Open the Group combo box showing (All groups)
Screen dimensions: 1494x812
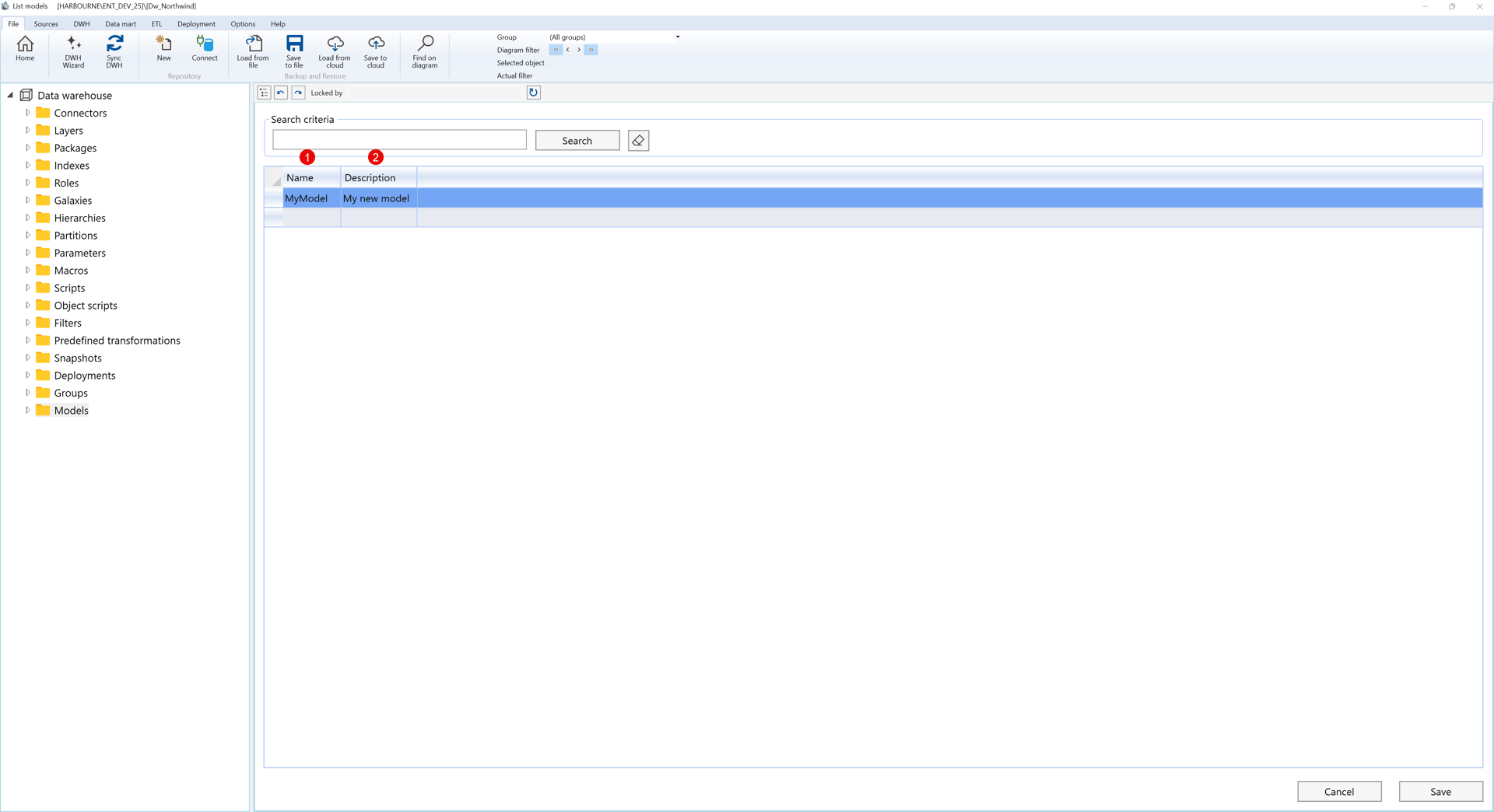(x=677, y=37)
